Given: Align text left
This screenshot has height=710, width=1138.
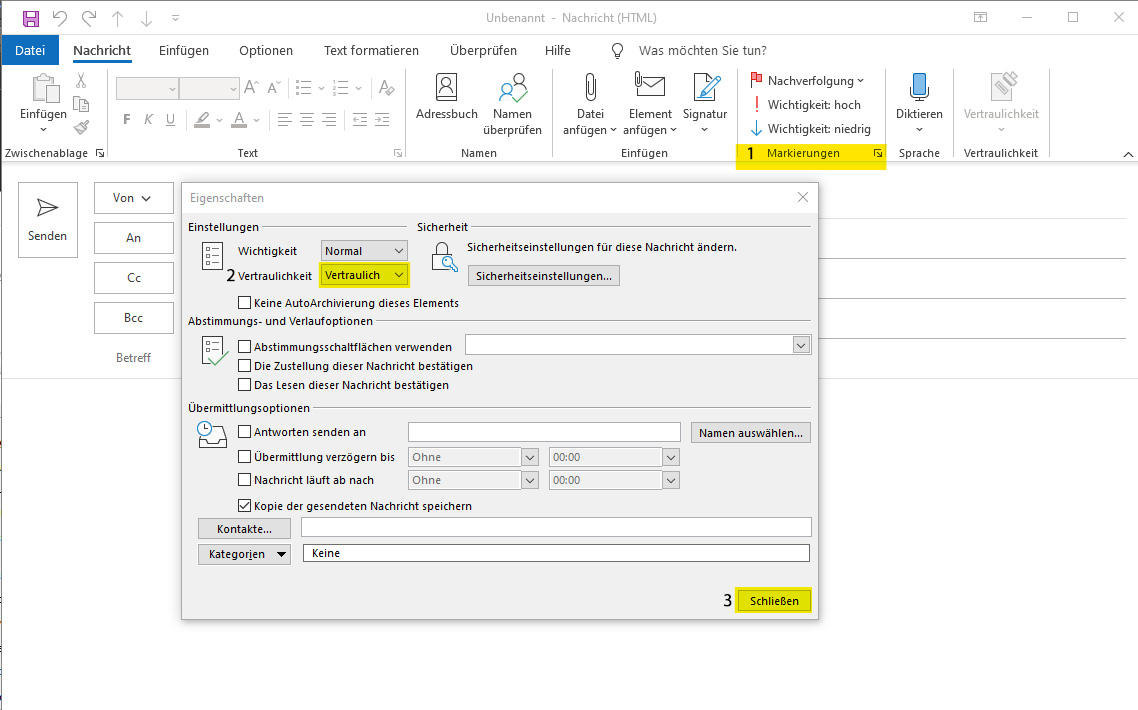Looking at the screenshot, I should 284,120.
